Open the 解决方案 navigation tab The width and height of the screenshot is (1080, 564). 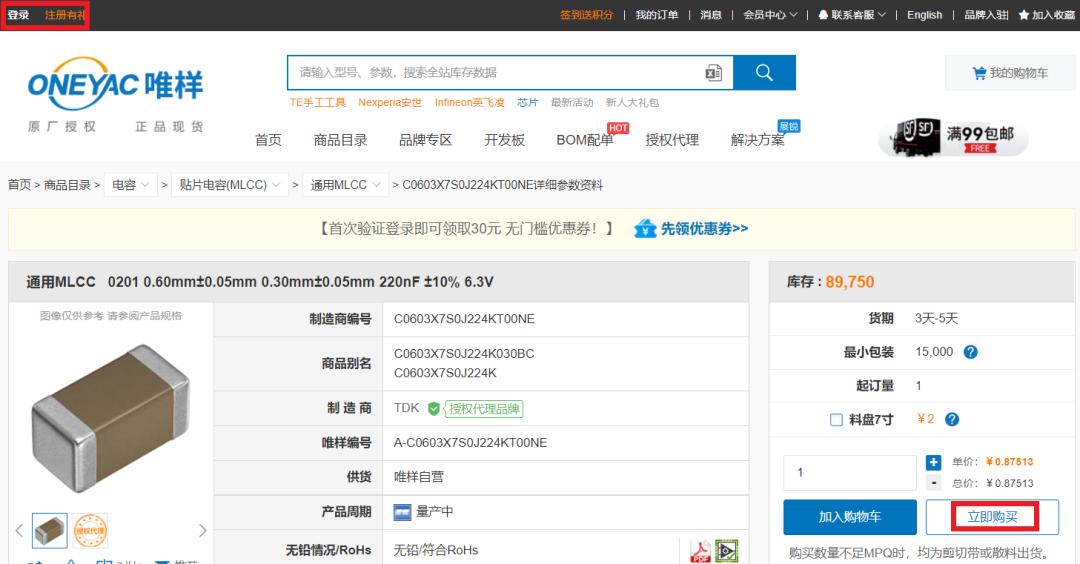click(758, 140)
